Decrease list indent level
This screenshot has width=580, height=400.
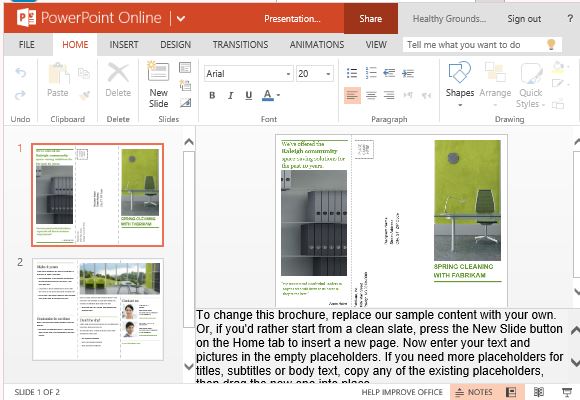389,73
